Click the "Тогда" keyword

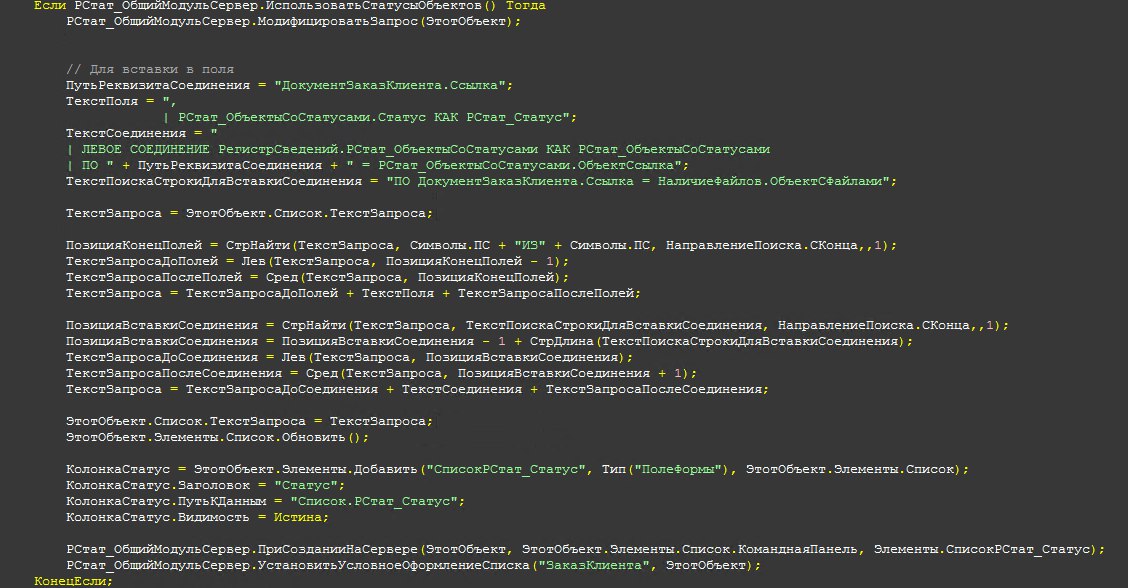pyautogui.click(x=525, y=6)
